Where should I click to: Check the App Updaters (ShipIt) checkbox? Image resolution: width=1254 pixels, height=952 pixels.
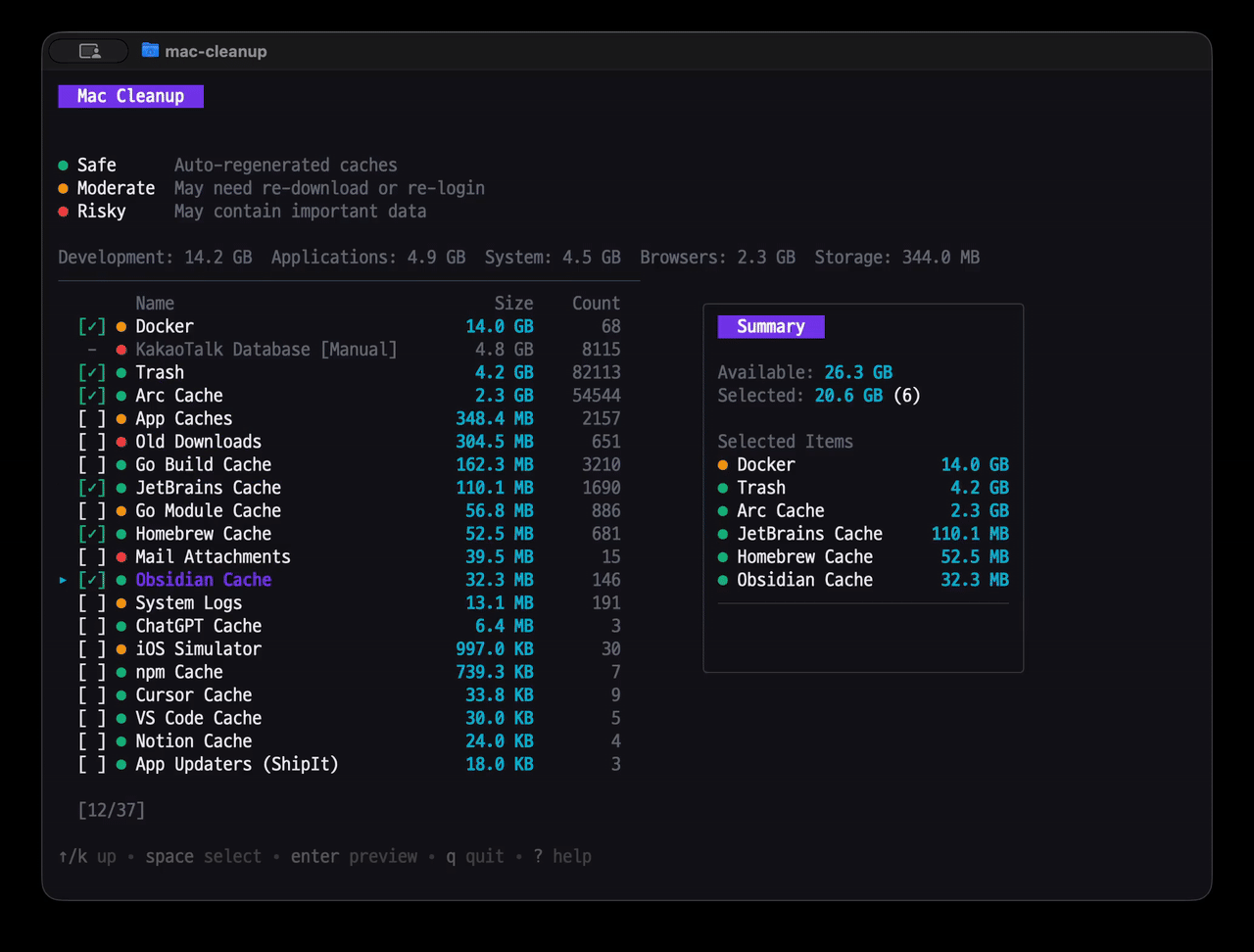[92, 764]
